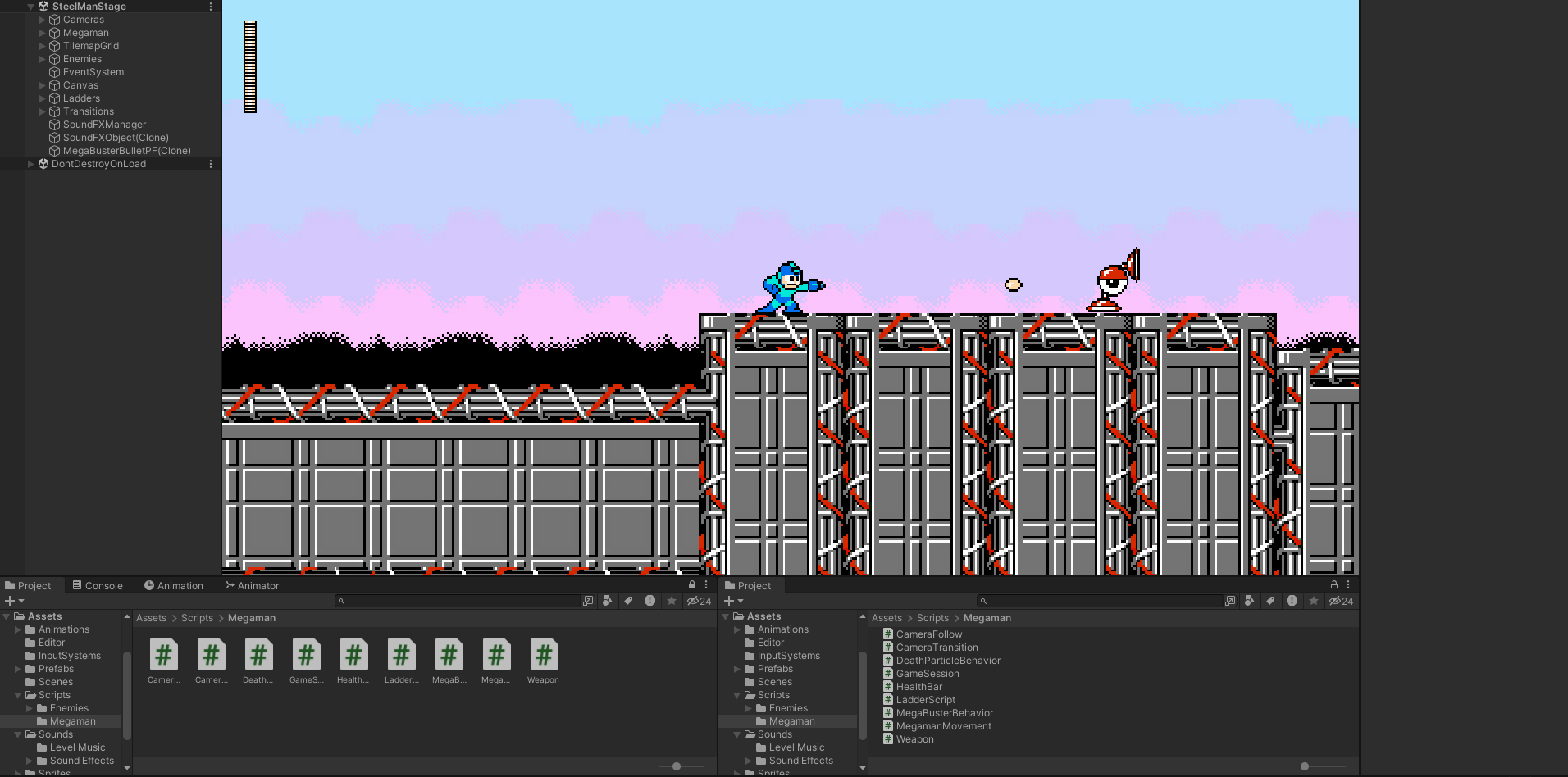The width and height of the screenshot is (1568, 777).
Task: Unlock the left Project panel lock
Action: (693, 584)
